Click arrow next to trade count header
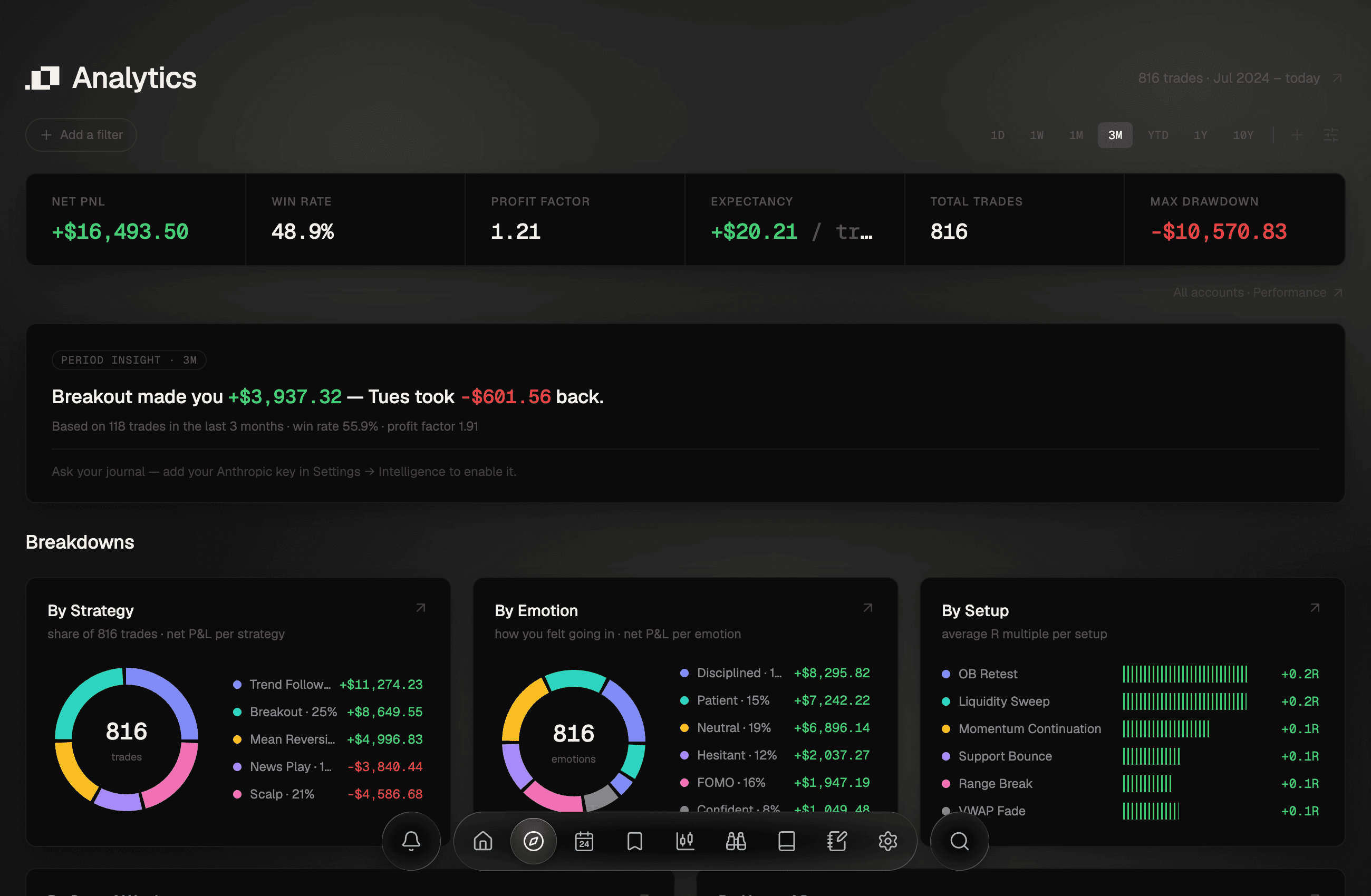This screenshot has height=896, width=1371. click(1337, 77)
